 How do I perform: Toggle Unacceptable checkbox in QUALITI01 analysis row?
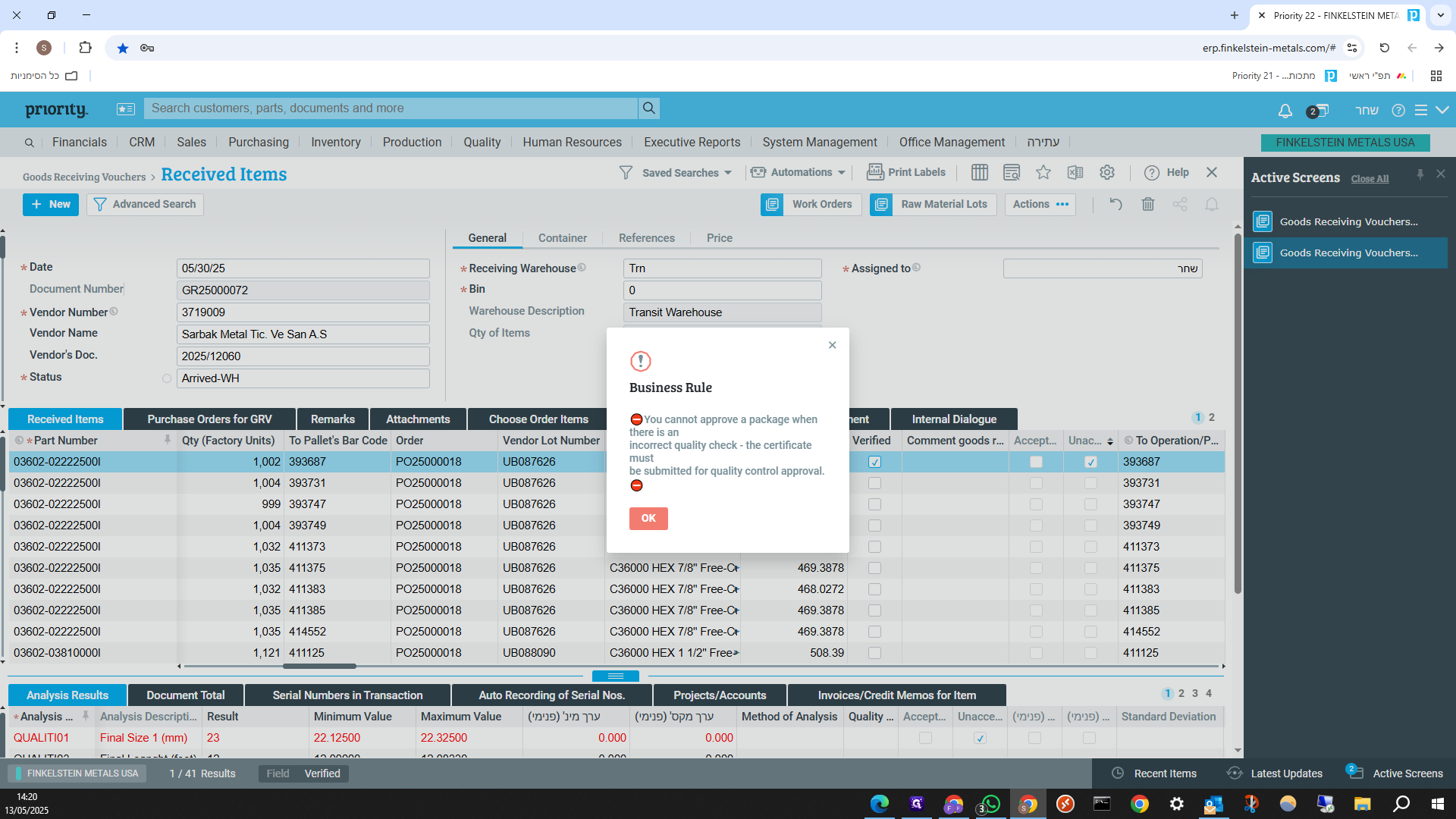coord(980,738)
